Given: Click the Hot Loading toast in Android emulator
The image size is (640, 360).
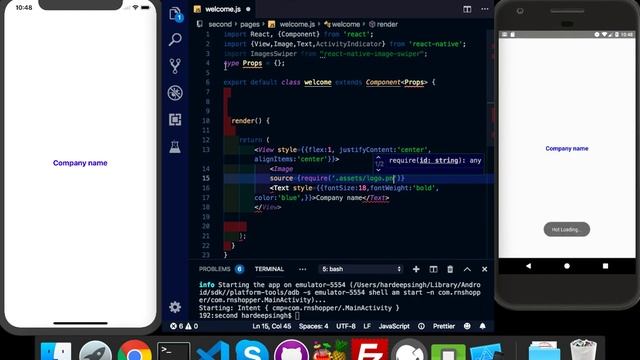Looking at the screenshot, I should coord(567,229).
